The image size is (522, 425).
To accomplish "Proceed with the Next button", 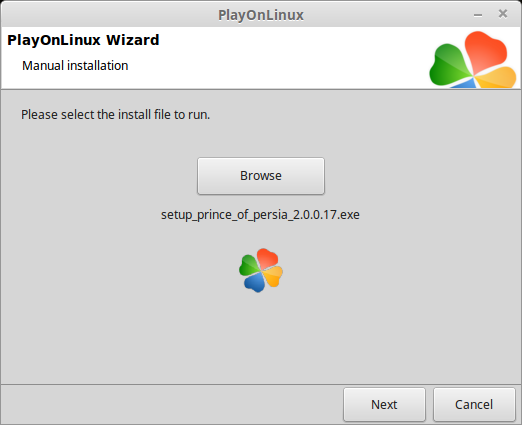I will click(384, 404).
